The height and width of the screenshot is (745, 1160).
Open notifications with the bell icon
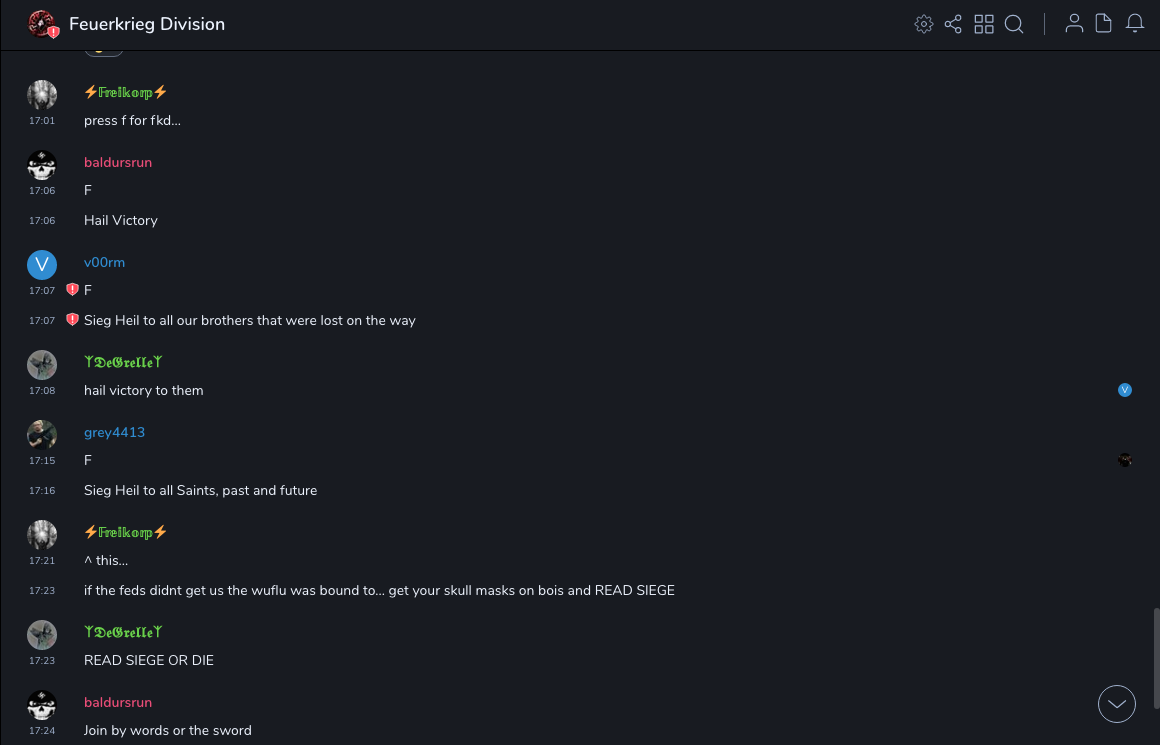pyautogui.click(x=1135, y=24)
